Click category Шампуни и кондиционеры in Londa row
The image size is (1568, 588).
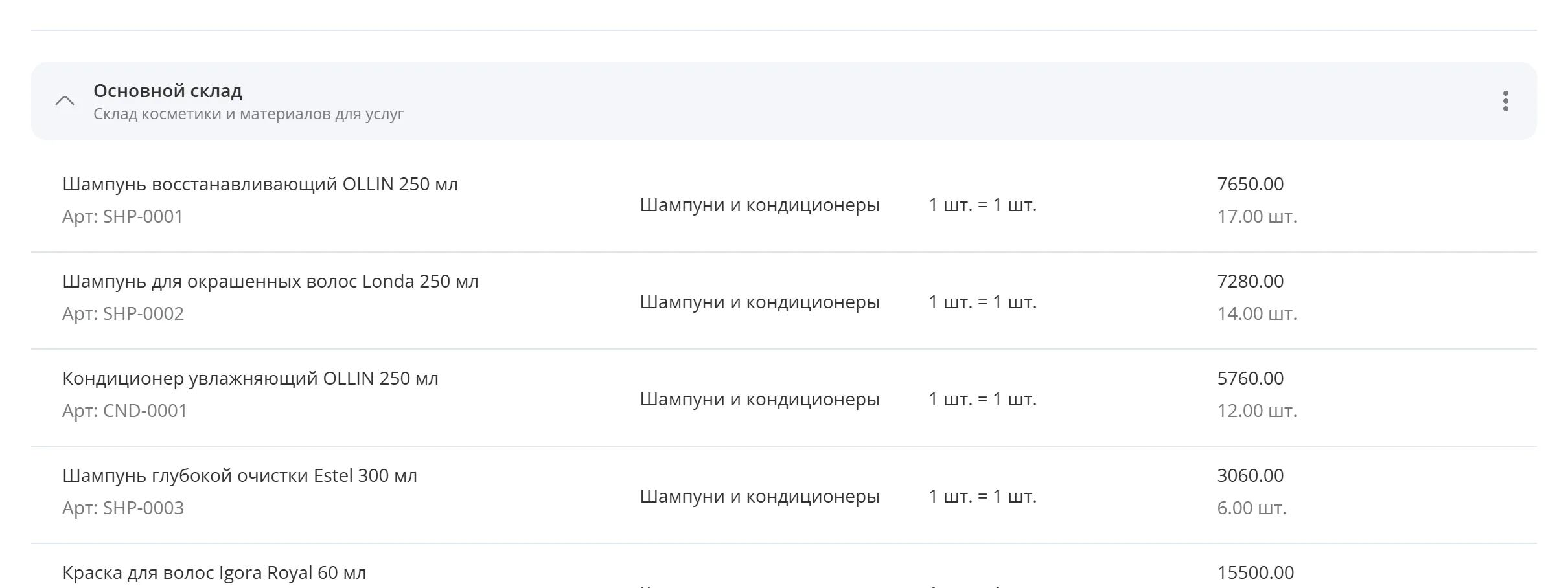(759, 302)
